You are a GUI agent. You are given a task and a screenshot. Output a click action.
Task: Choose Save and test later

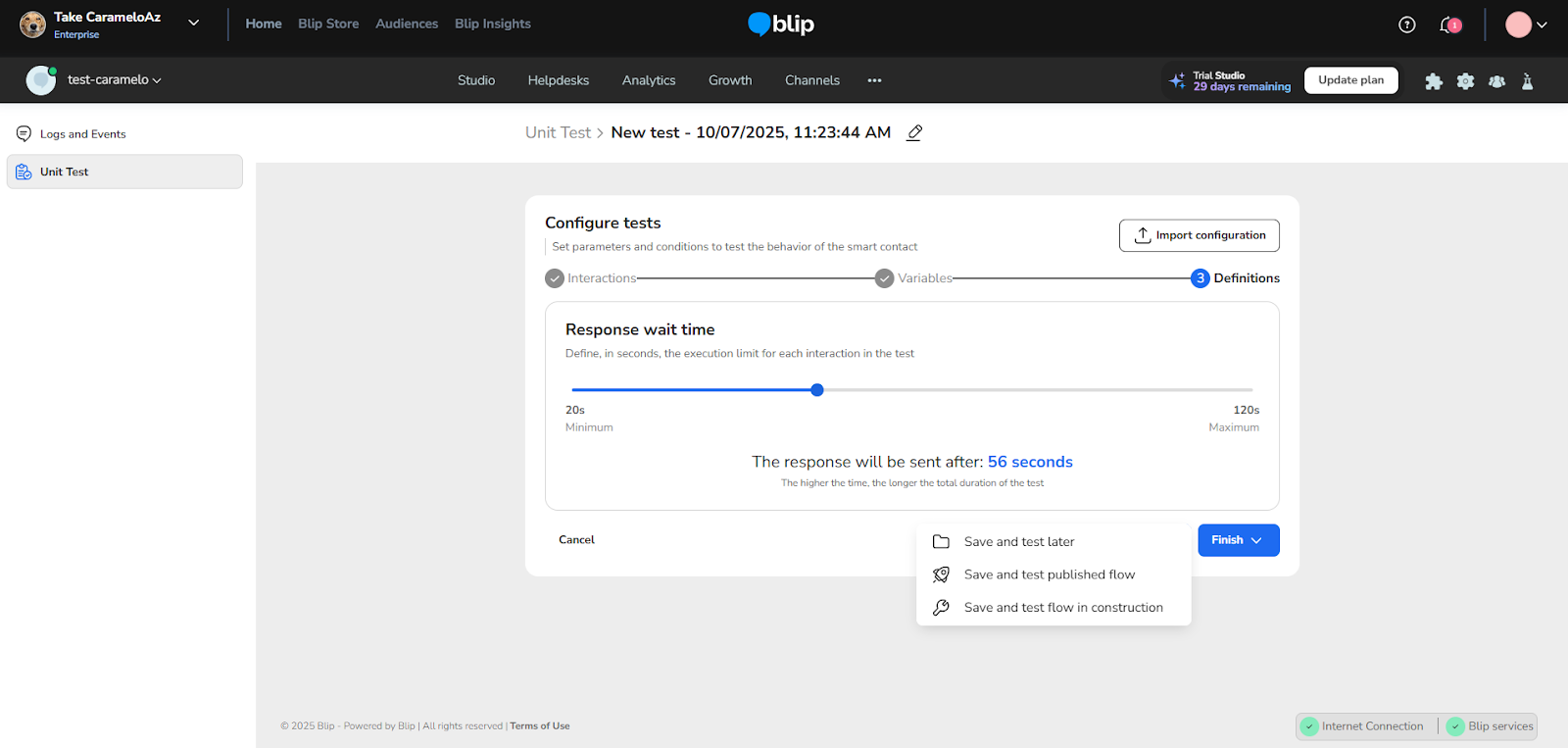pyautogui.click(x=1018, y=542)
